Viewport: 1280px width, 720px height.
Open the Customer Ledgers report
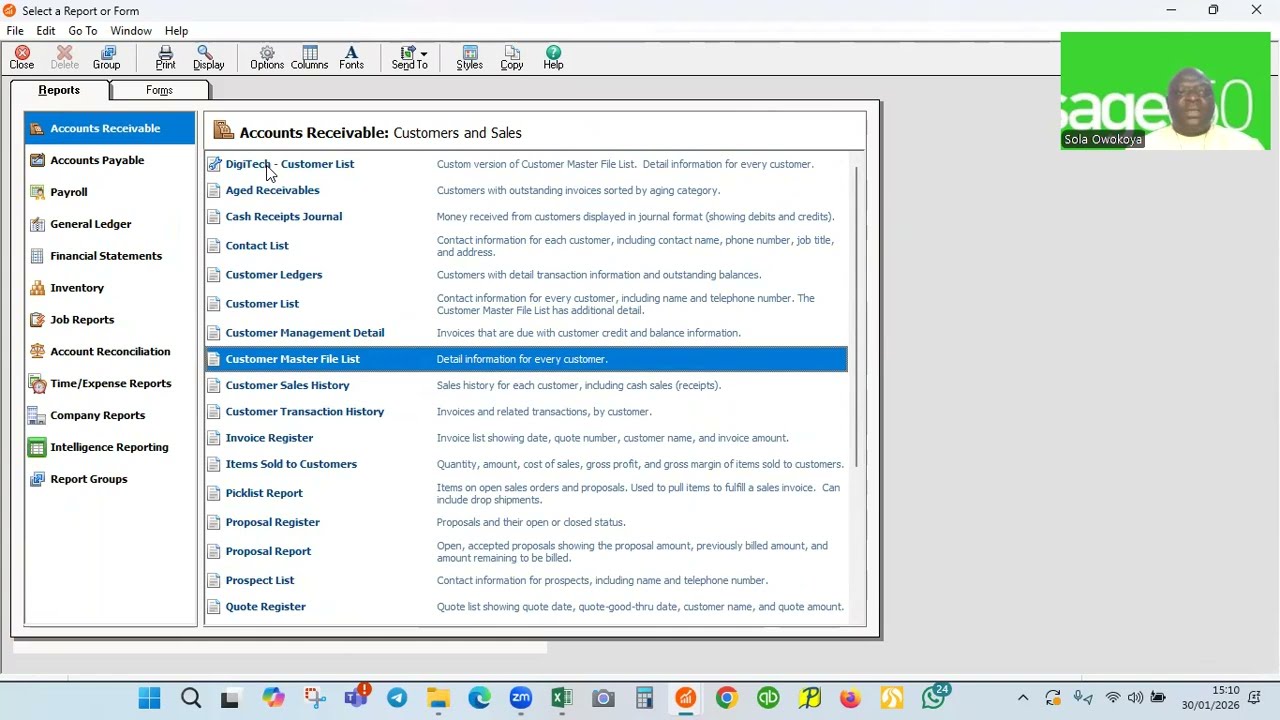(x=274, y=274)
